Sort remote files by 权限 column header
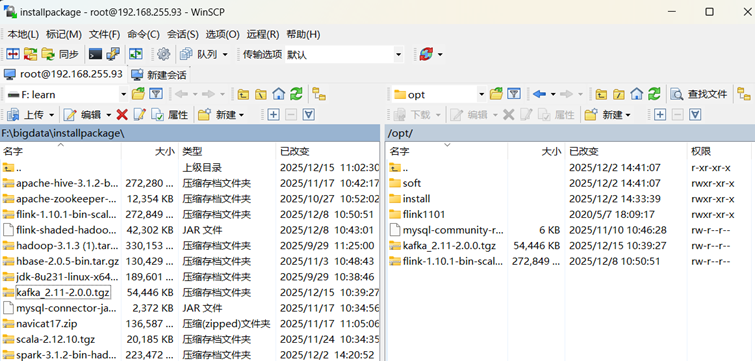The image size is (755, 361). pyautogui.click(x=718, y=151)
